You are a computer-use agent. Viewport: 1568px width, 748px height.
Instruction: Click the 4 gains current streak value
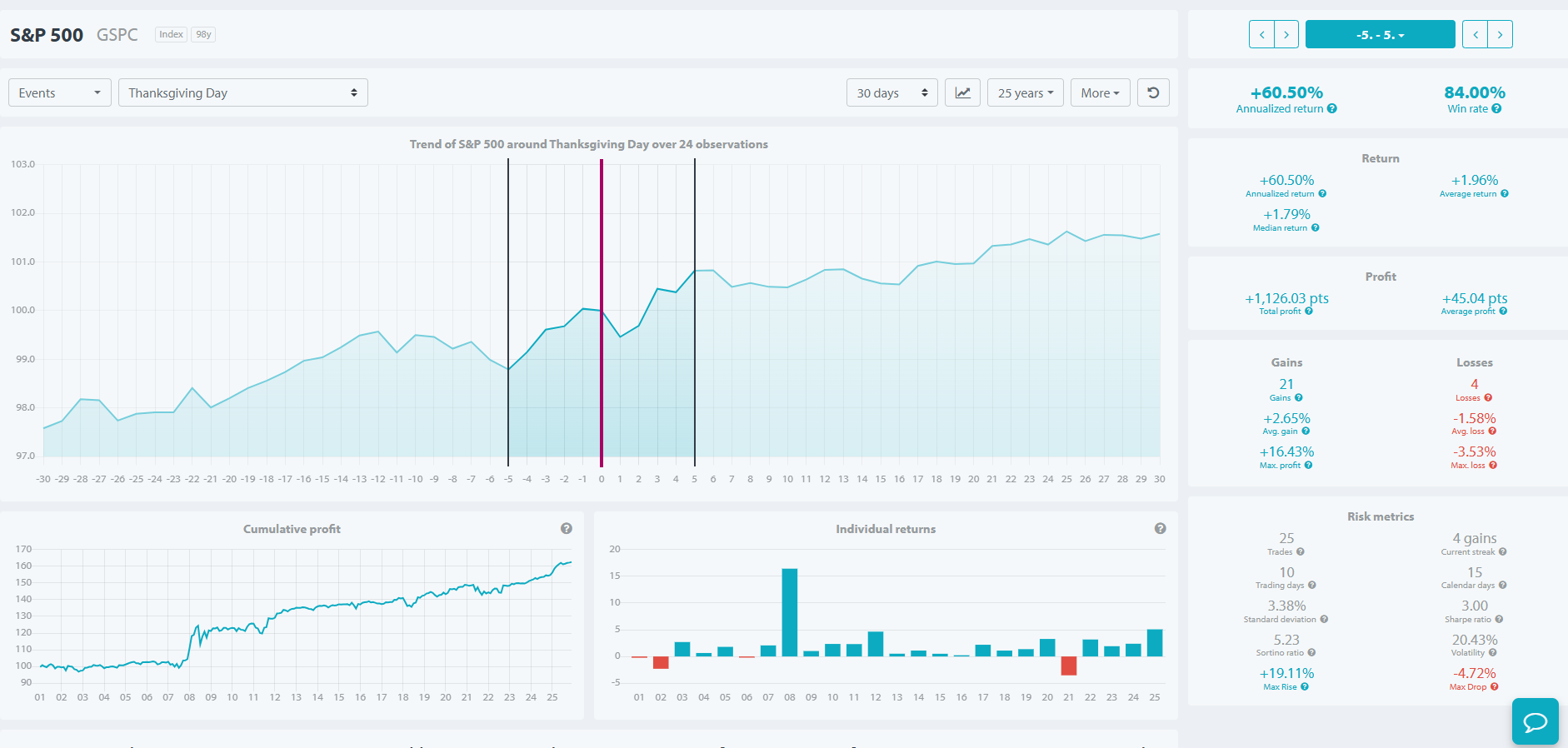(x=1475, y=538)
